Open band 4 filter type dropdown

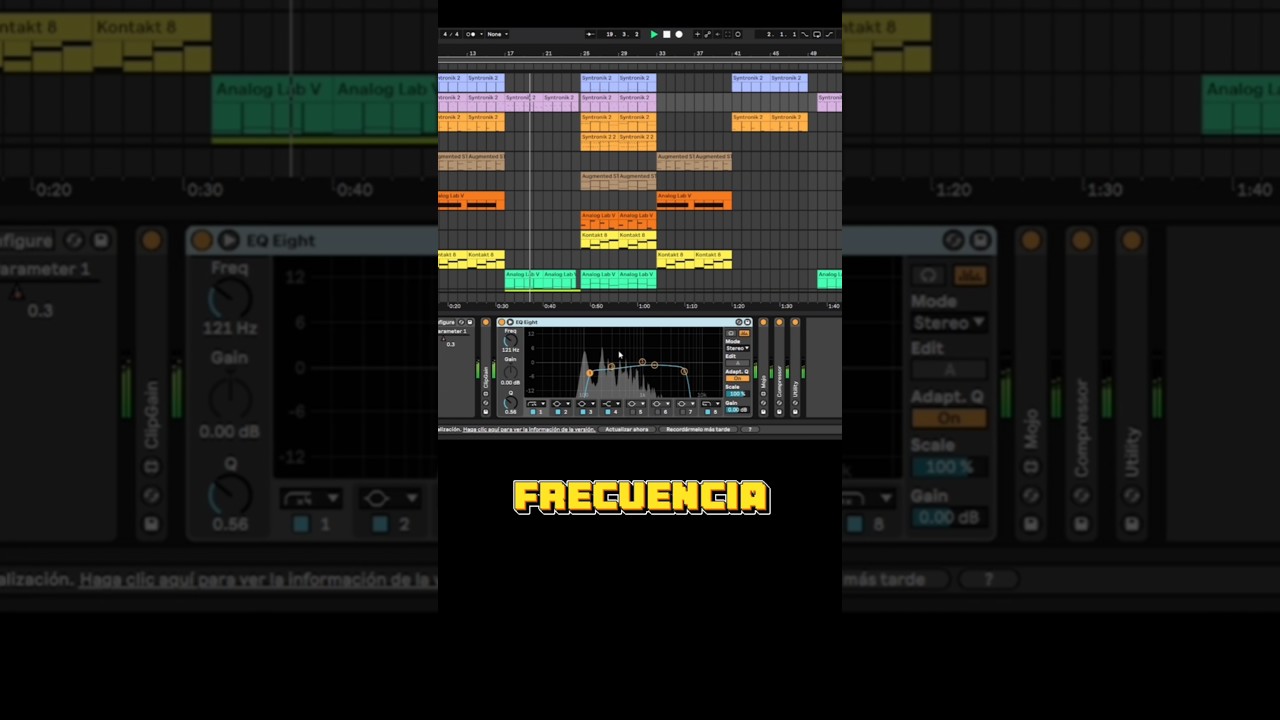[611, 404]
